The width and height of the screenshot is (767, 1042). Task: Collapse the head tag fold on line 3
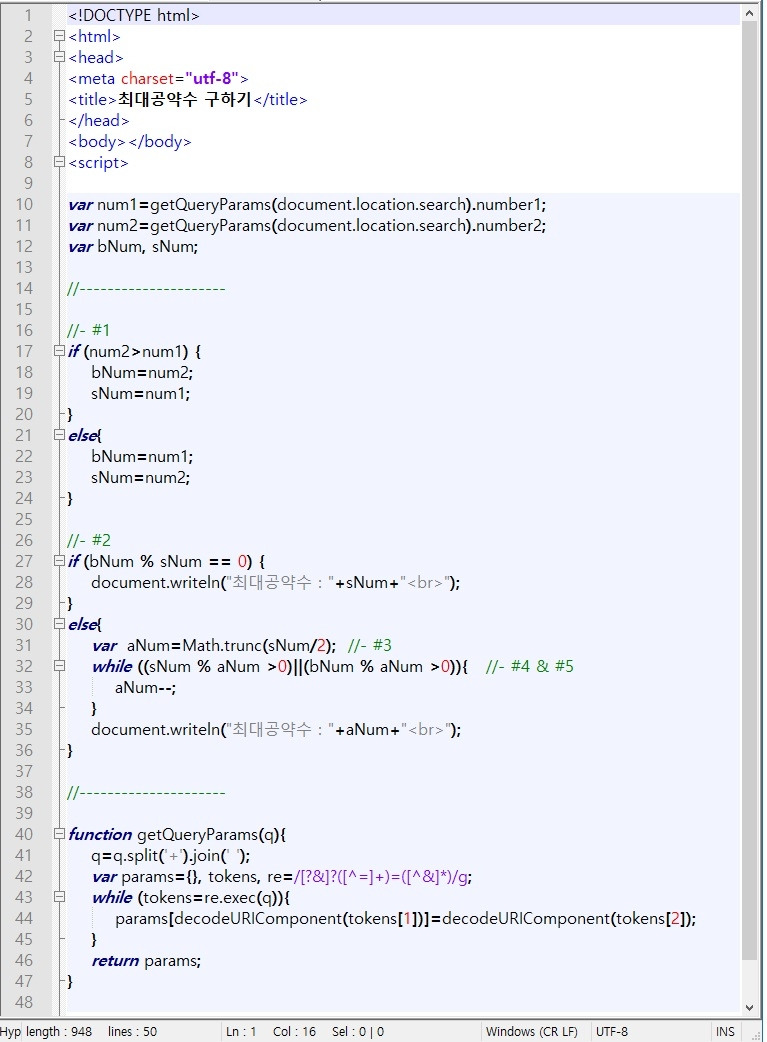[x=59, y=57]
